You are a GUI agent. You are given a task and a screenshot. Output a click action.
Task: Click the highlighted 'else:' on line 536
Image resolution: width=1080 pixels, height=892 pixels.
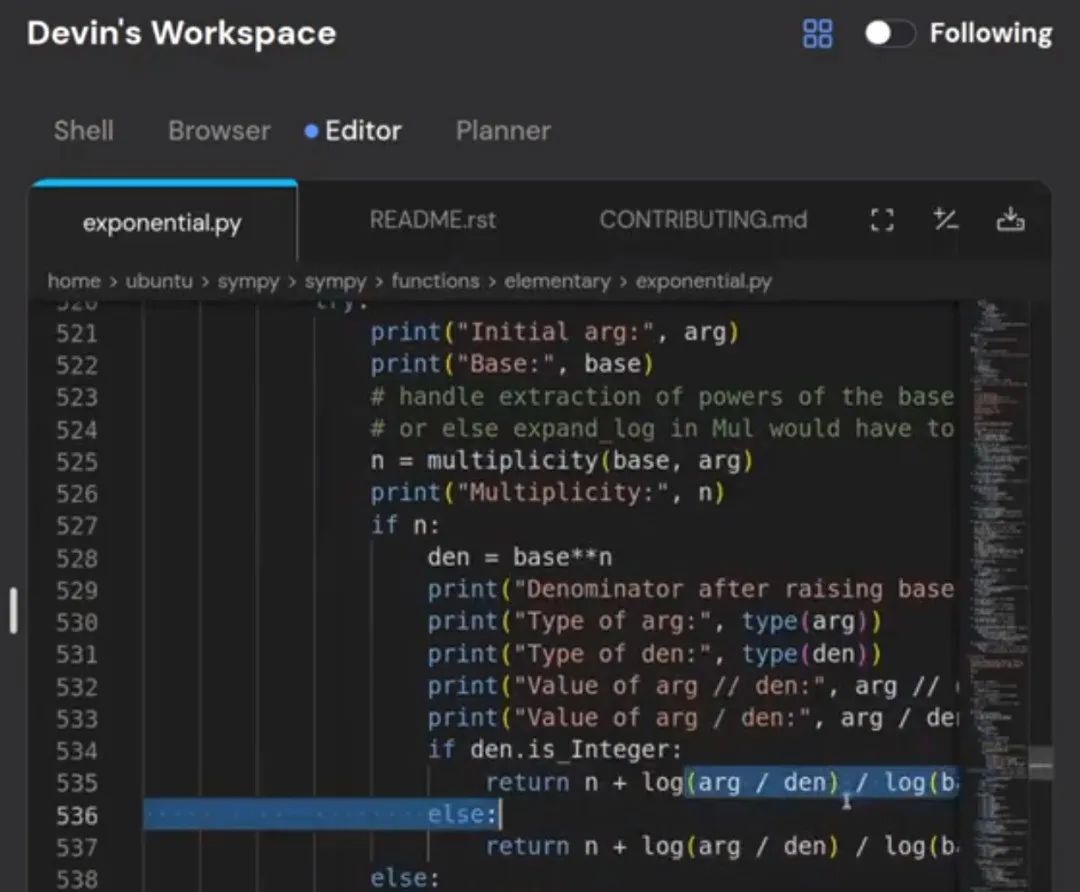462,814
